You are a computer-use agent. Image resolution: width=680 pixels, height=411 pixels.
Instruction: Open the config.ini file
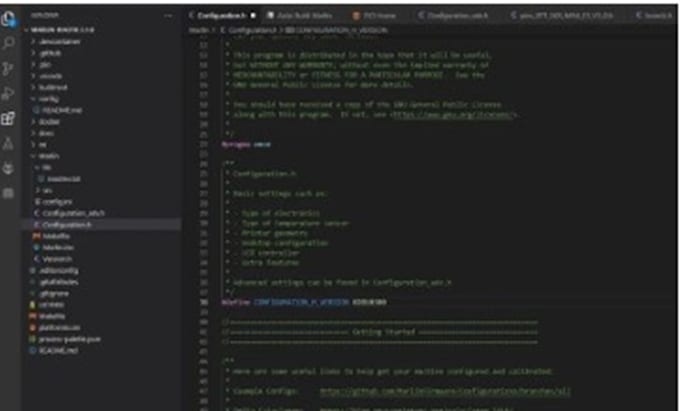coord(57,202)
